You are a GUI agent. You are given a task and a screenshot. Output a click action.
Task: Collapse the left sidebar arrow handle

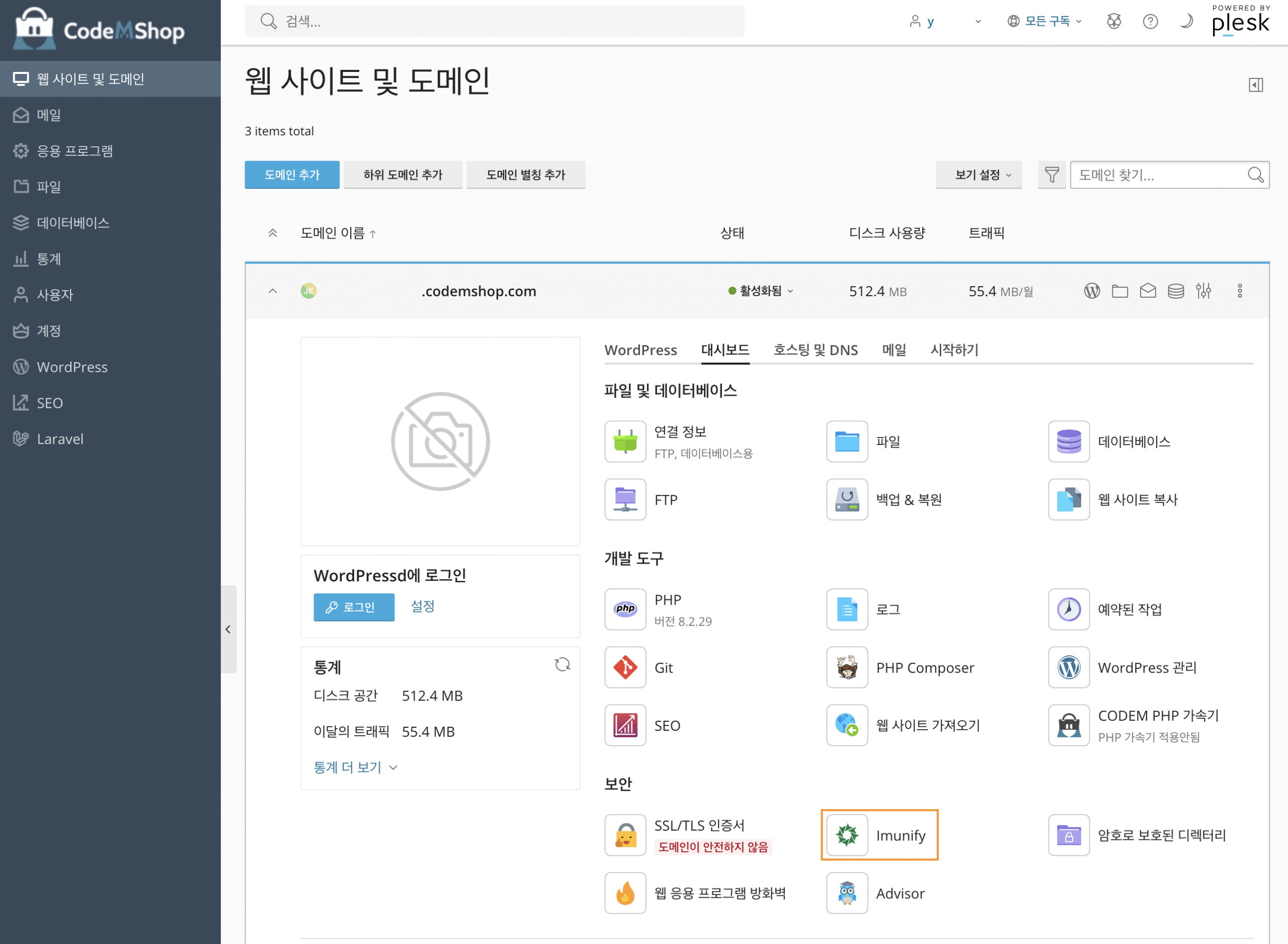(x=228, y=629)
